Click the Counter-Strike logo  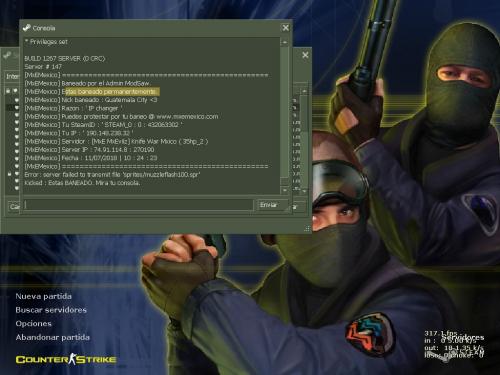66,359
